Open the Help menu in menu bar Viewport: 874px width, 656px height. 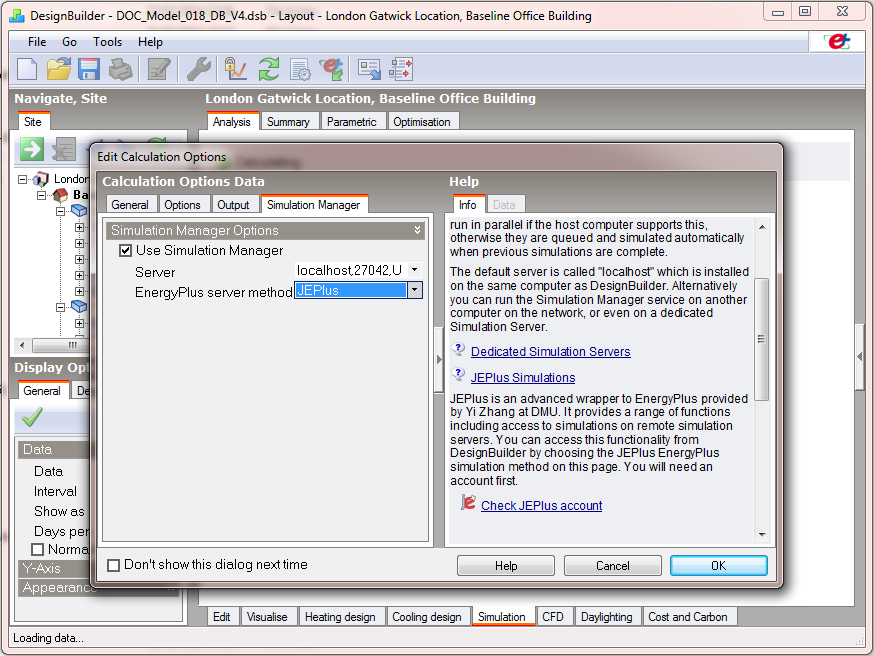coord(150,42)
